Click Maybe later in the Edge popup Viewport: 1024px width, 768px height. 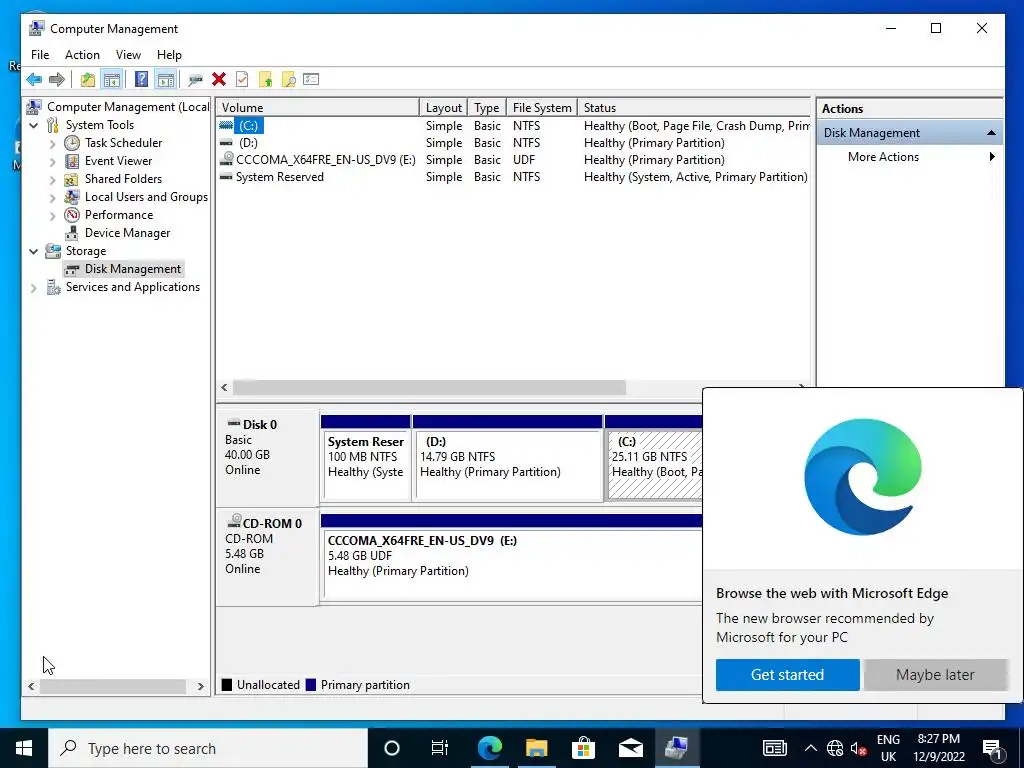[x=935, y=675]
